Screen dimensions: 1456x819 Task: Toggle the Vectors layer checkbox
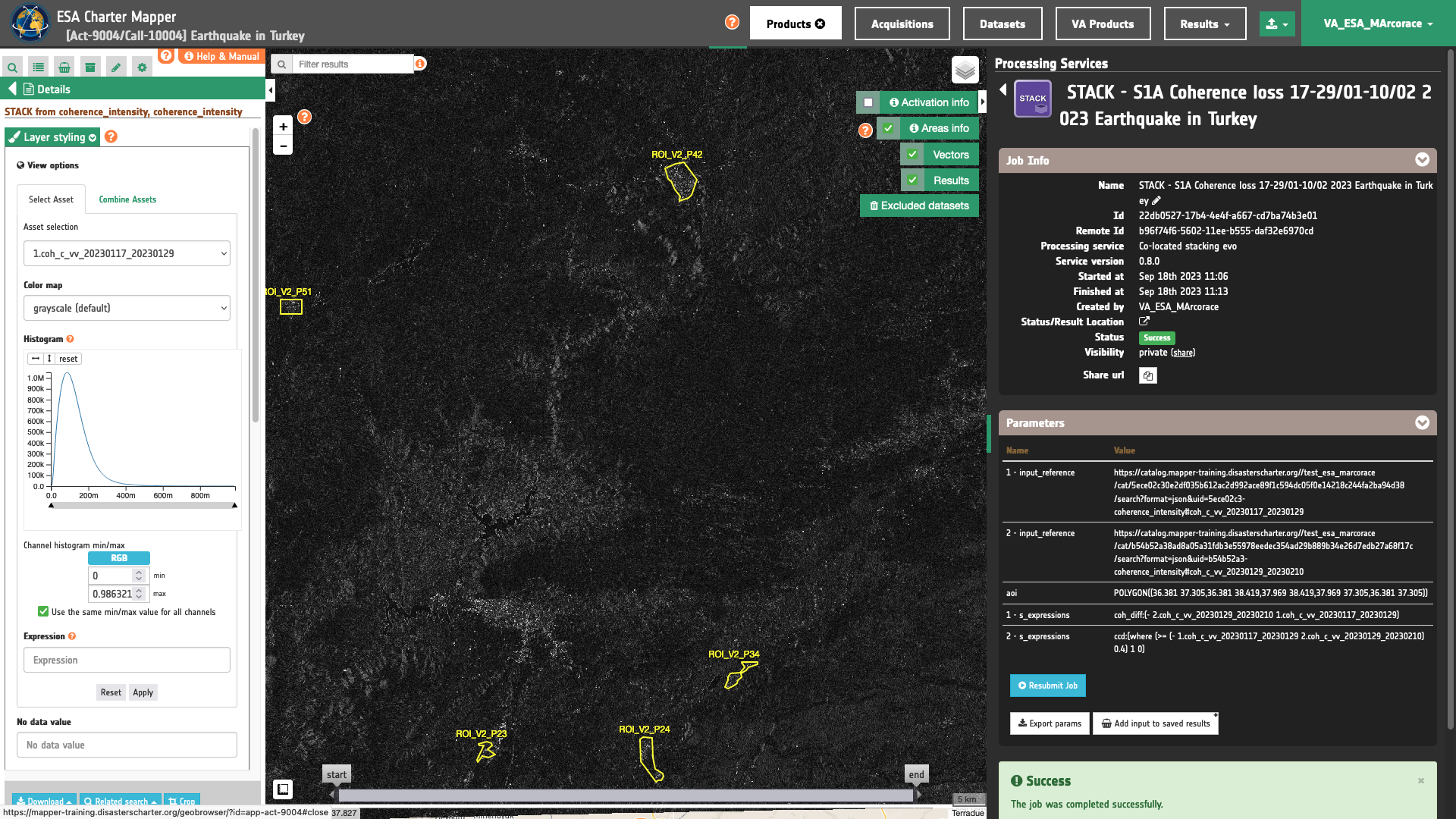click(x=912, y=154)
